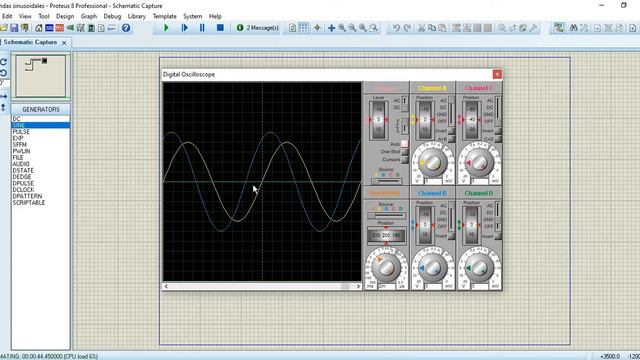Open the wrench decompose tool icon
640x360 pixels.
point(533,28)
